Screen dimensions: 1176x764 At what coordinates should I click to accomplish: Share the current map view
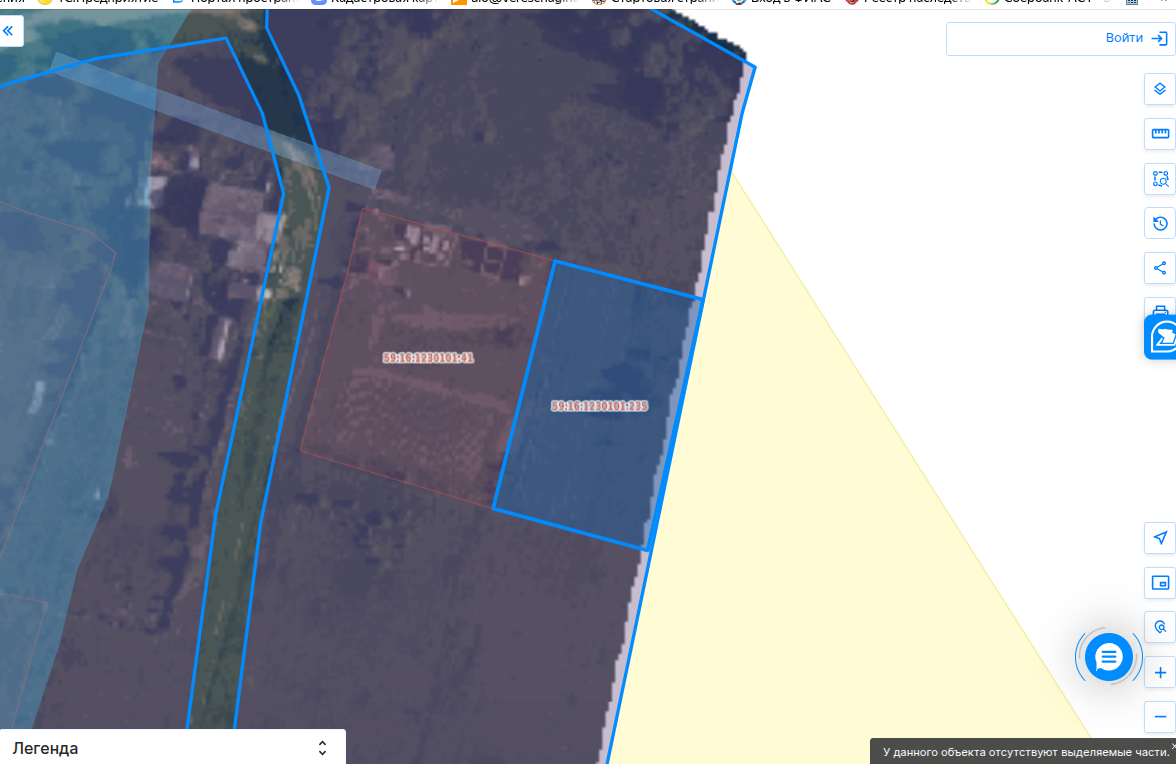coord(1160,268)
